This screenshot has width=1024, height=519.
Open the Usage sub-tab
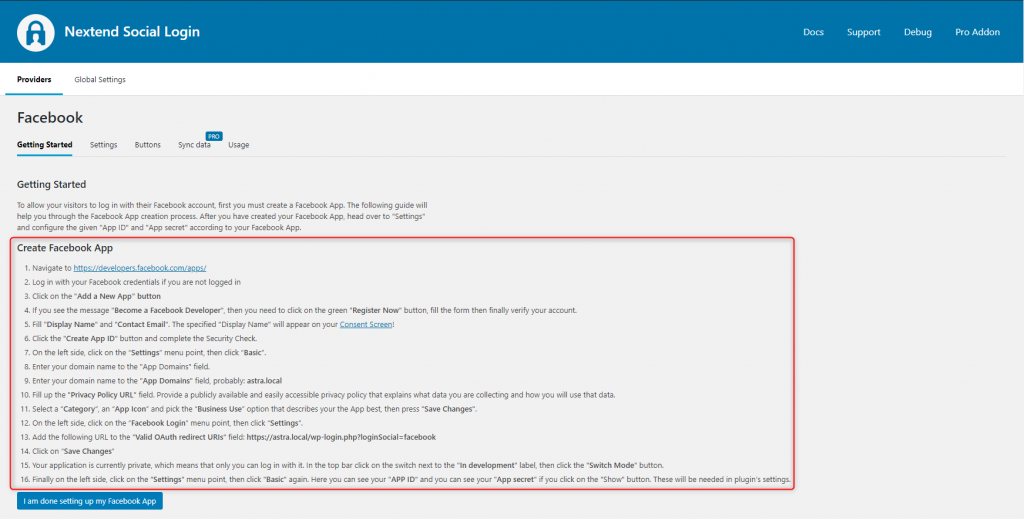pos(238,145)
